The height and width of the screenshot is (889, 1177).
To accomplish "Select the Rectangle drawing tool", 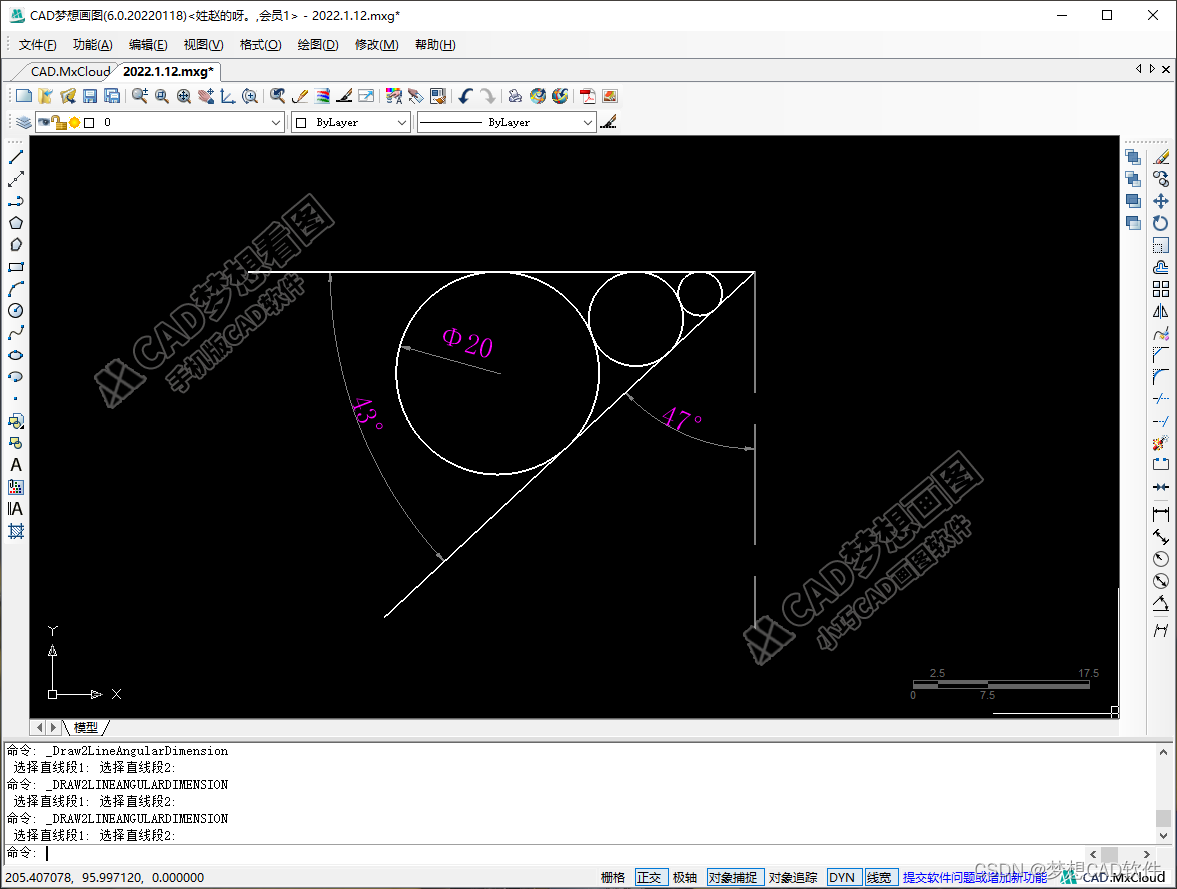I will point(16,267).
